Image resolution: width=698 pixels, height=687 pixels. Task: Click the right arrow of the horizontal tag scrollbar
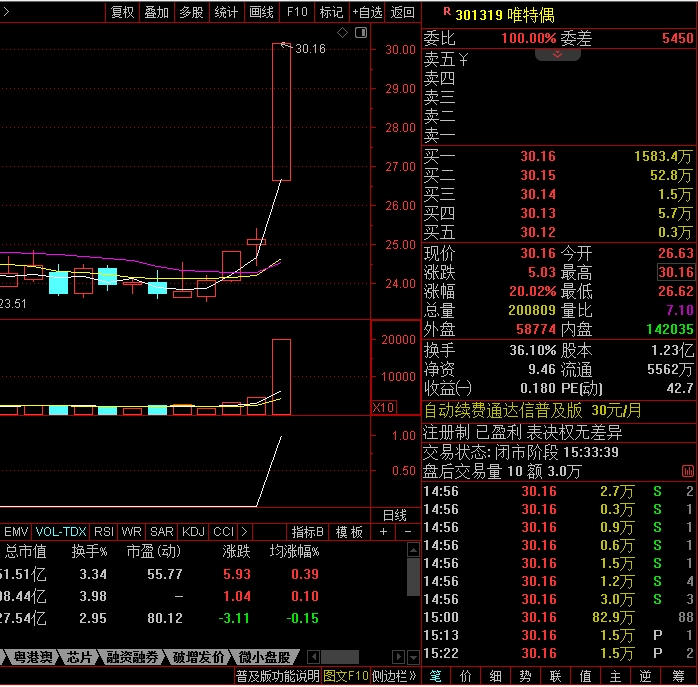pos(398,657)
